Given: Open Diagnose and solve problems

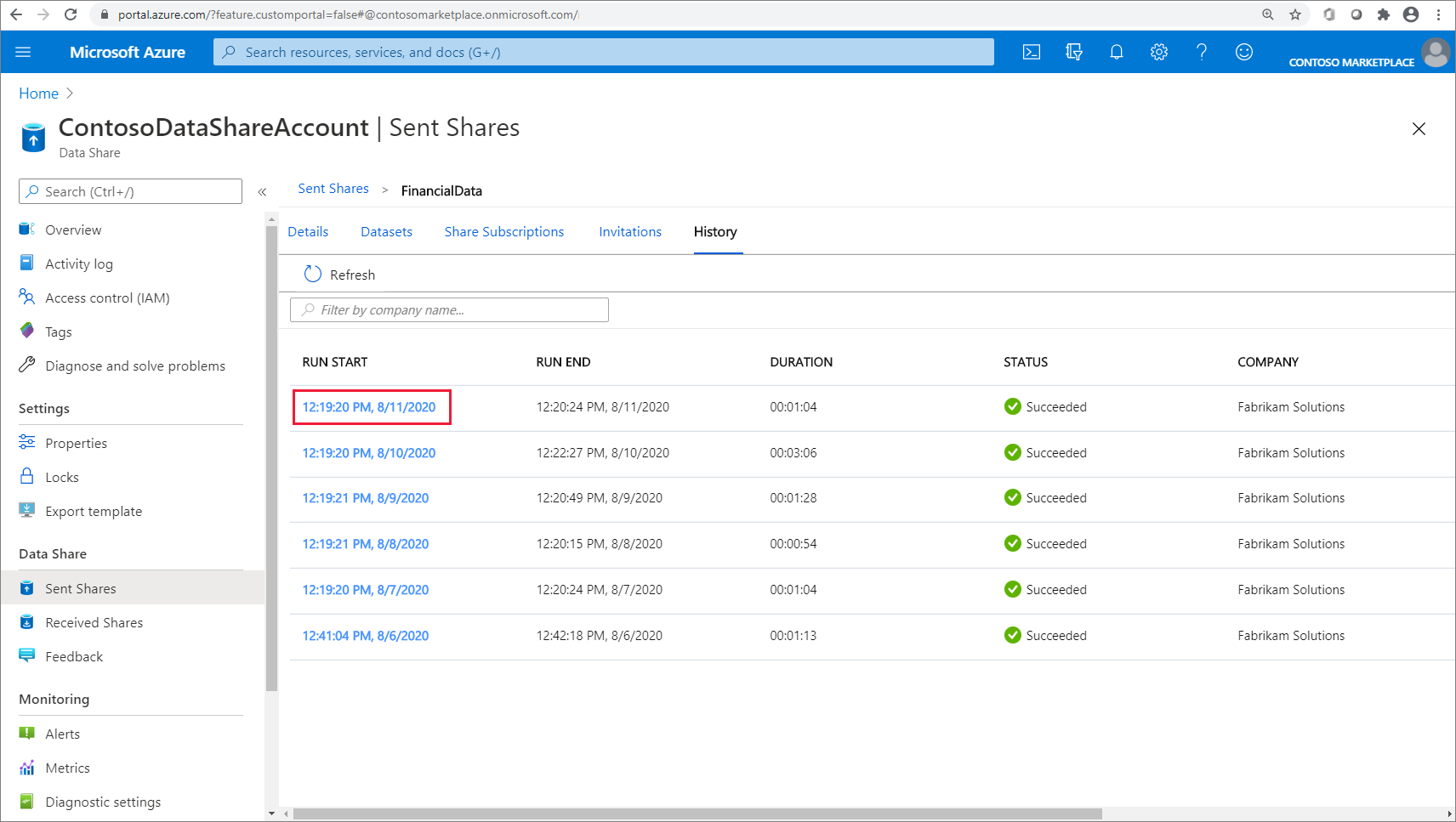Looking at the screenshot, I should (x=135, y=366).
